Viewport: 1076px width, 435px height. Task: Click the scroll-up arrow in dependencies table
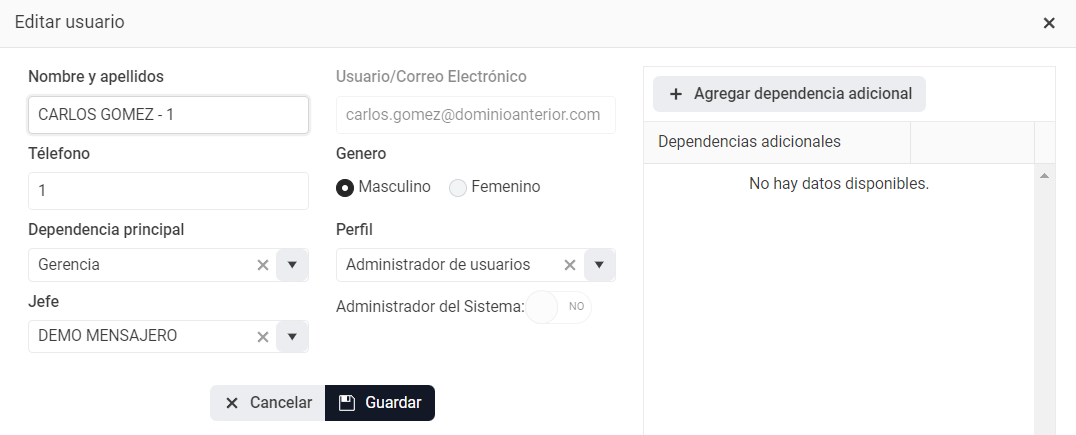1044,177
